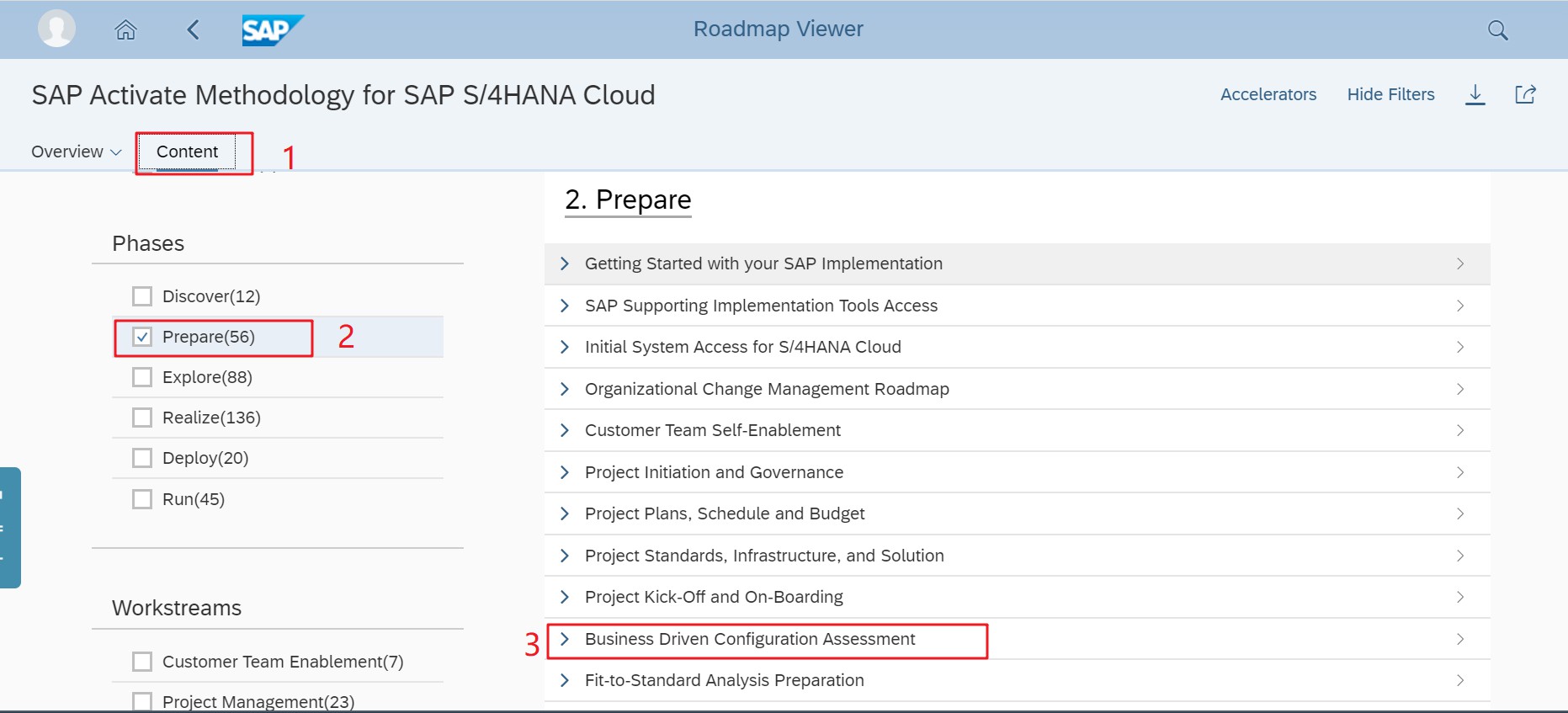Uncheck the Prepare phase checkbox
The height and width of the screenshot is (713, 1568).
click(142, 337)
